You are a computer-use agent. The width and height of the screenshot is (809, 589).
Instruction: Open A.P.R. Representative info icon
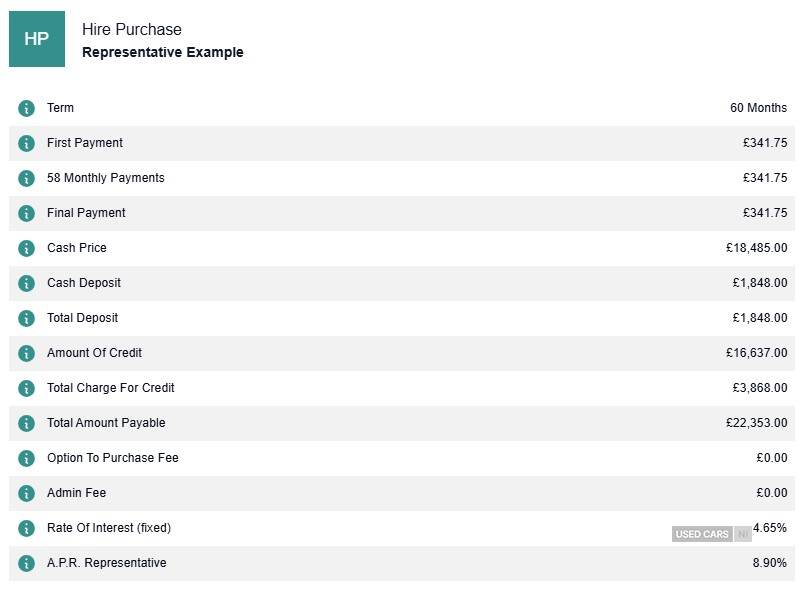(27, 563)
